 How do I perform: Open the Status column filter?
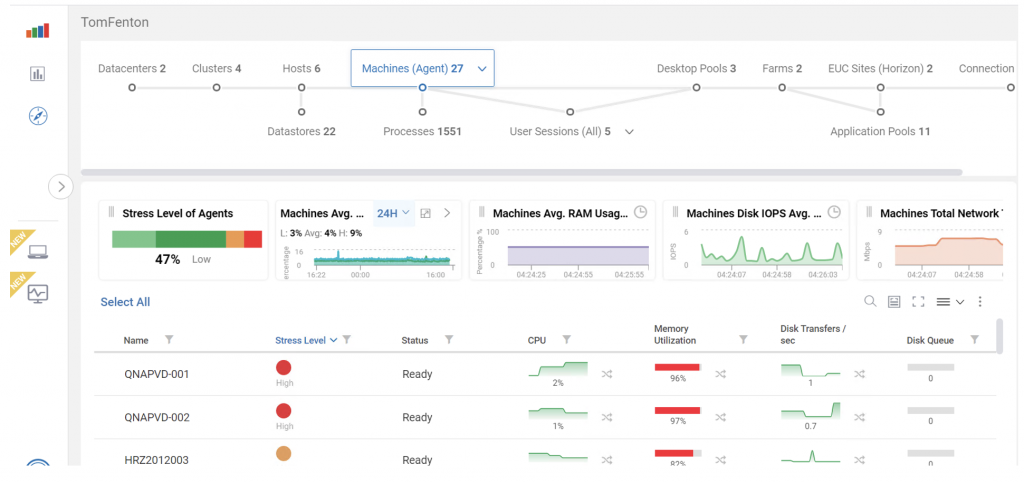(x=449, y=340)
